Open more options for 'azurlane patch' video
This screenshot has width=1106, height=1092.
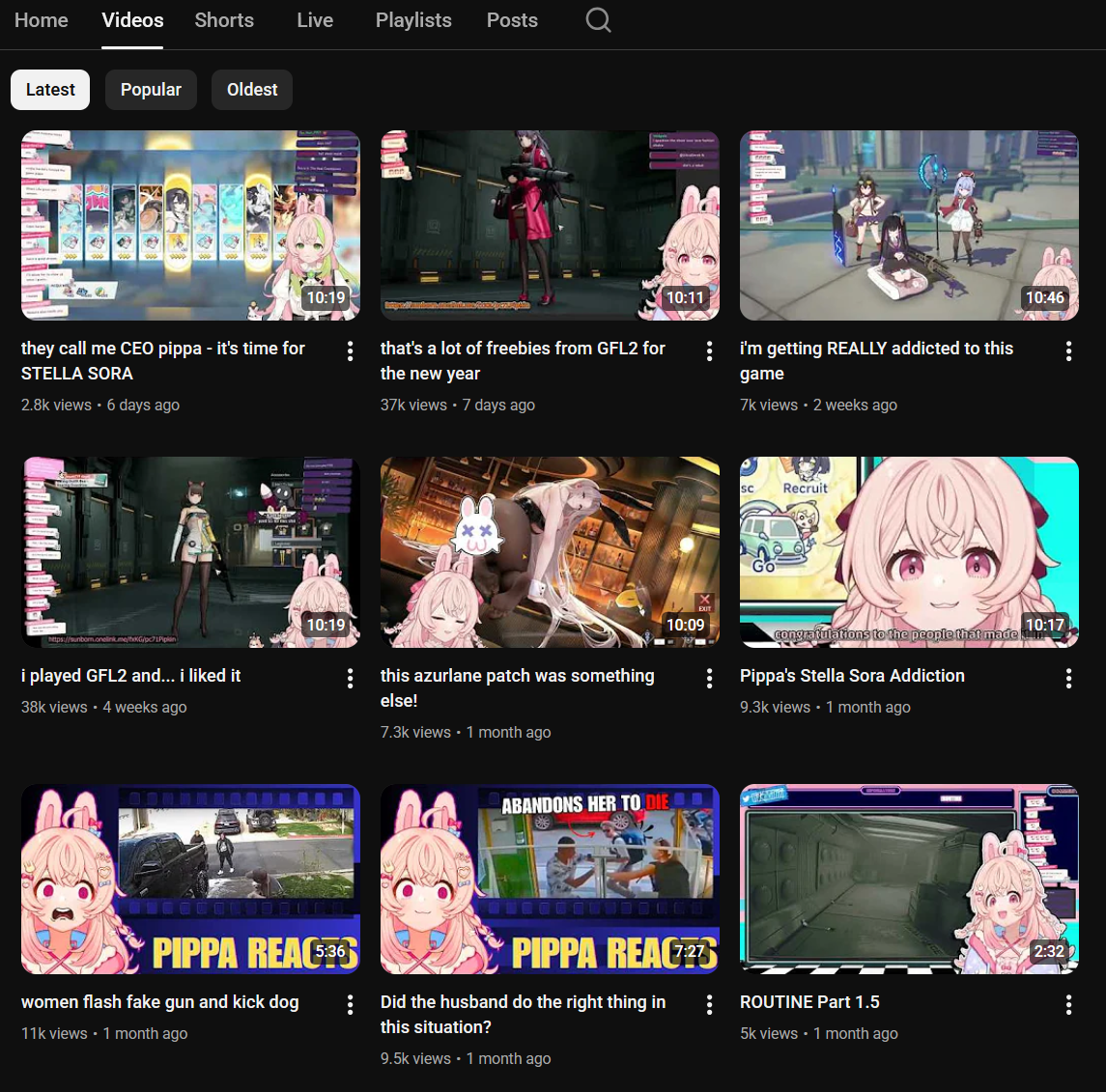pos(709,679)
